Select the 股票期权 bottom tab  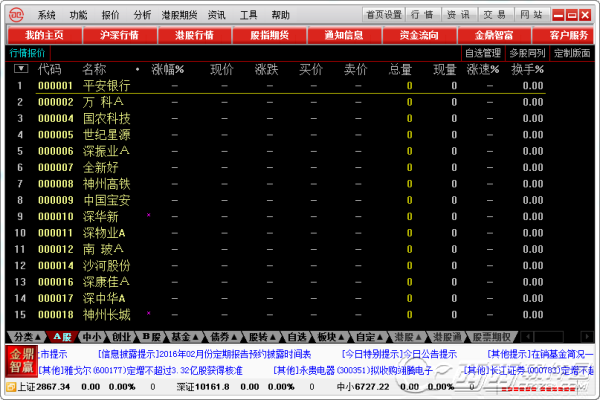coord(491,337)
